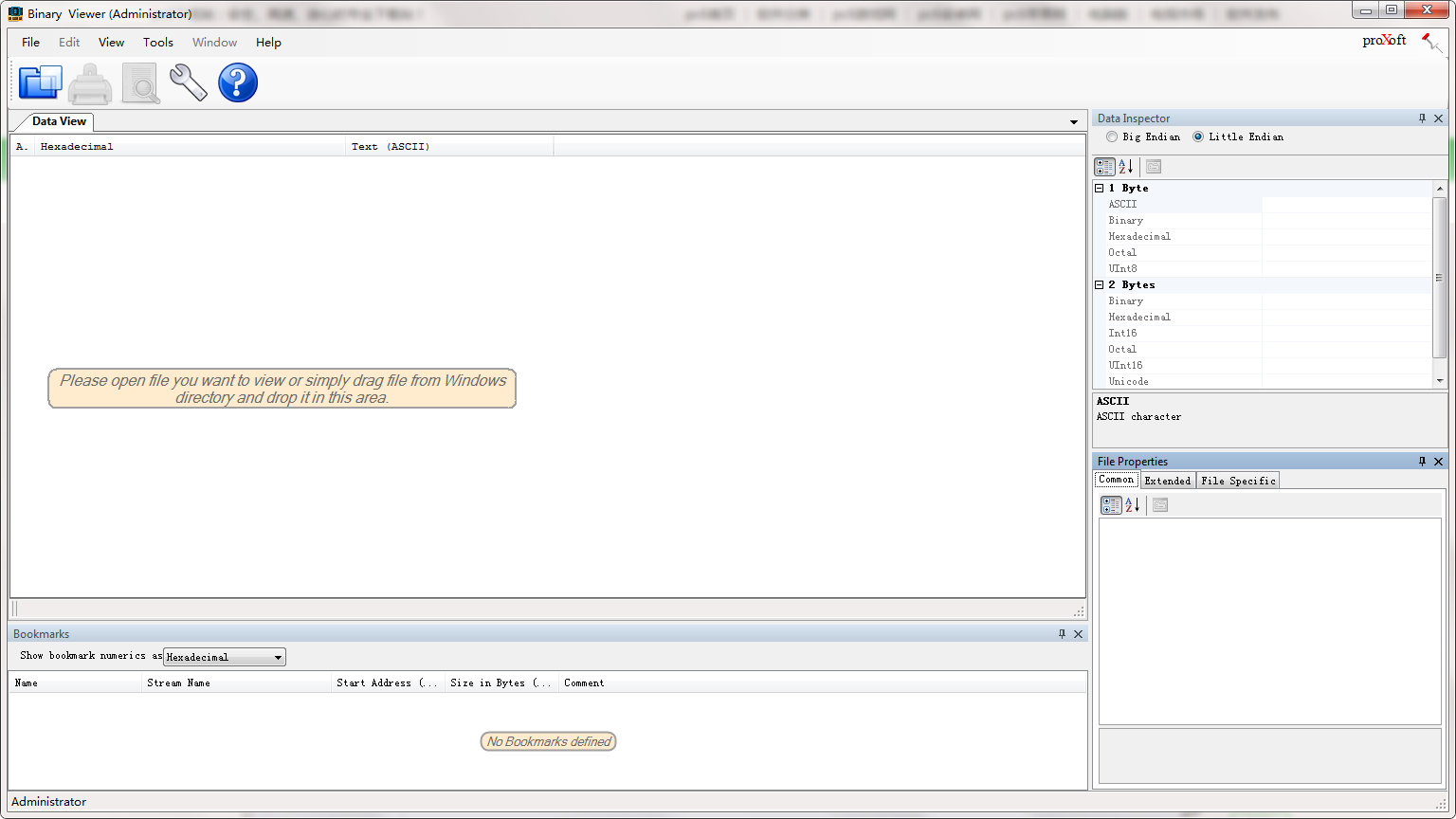
Task: Open Settings via the wrench icon
Action: coord(189,82)
